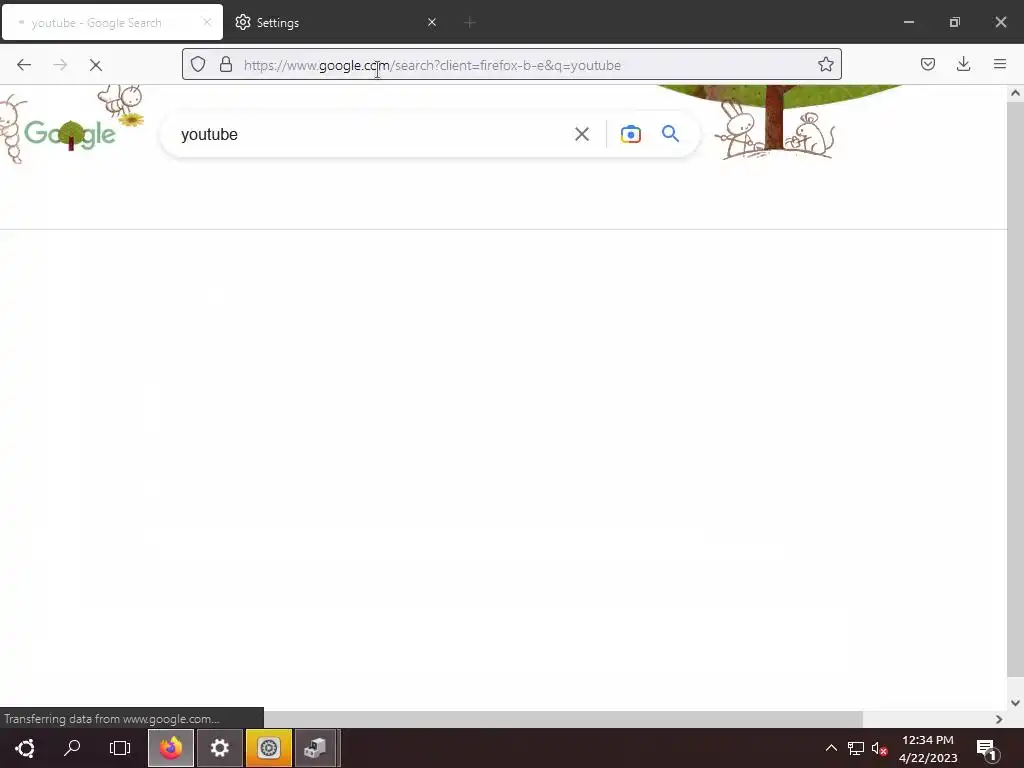Open the notification center icon

[986, 748]
